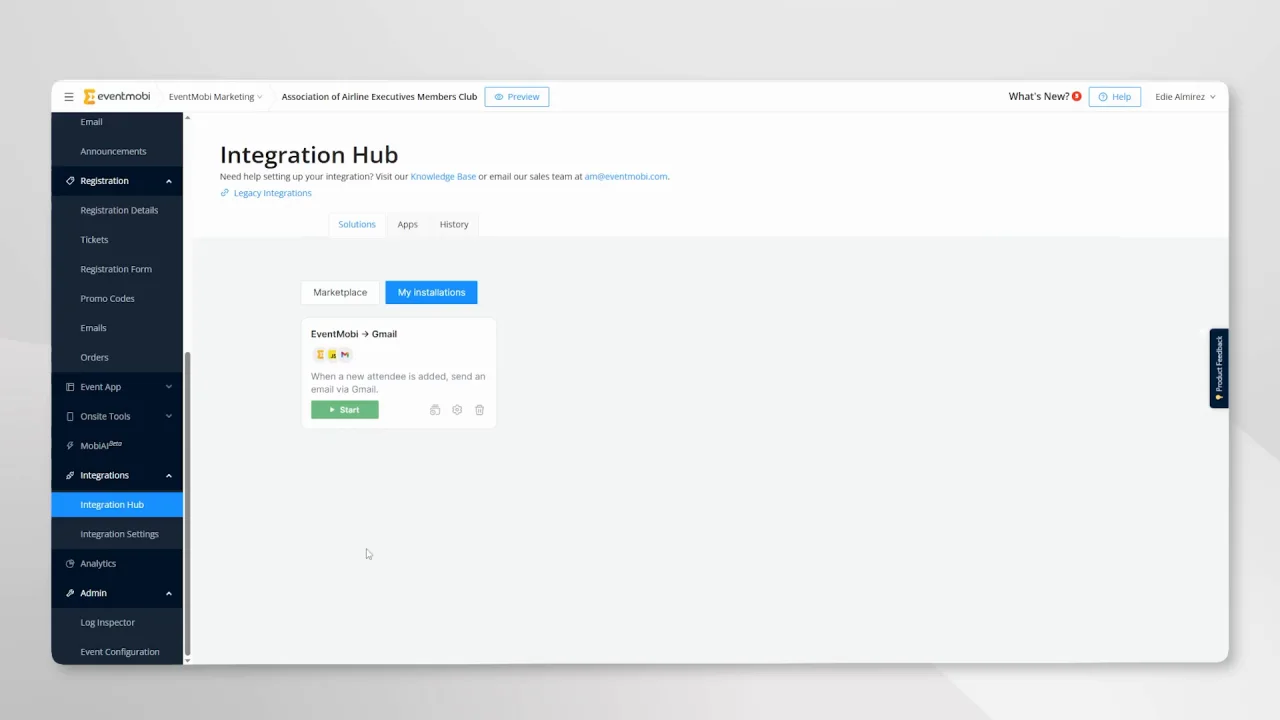Switch to the Solutions tab
This screenshot has height=720, width=1280.
(x=357, y=224)
